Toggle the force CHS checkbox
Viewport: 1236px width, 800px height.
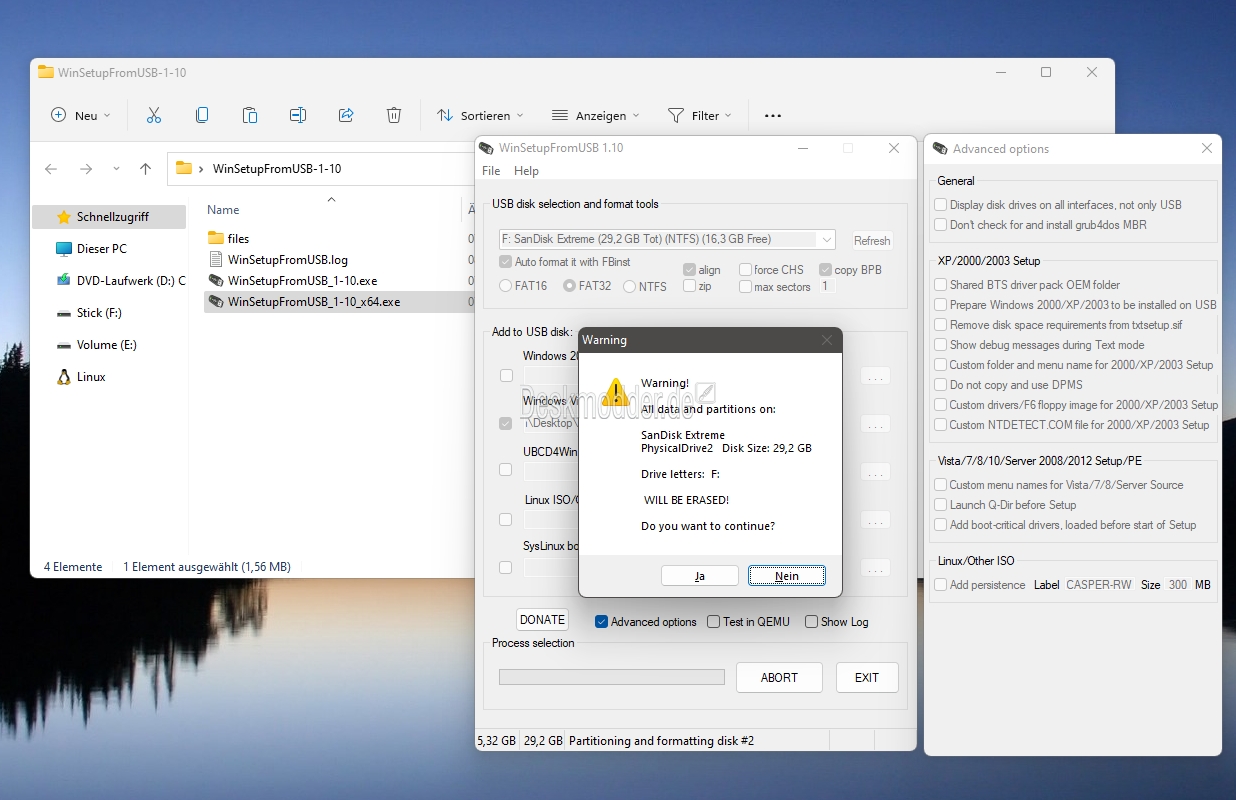745,270
